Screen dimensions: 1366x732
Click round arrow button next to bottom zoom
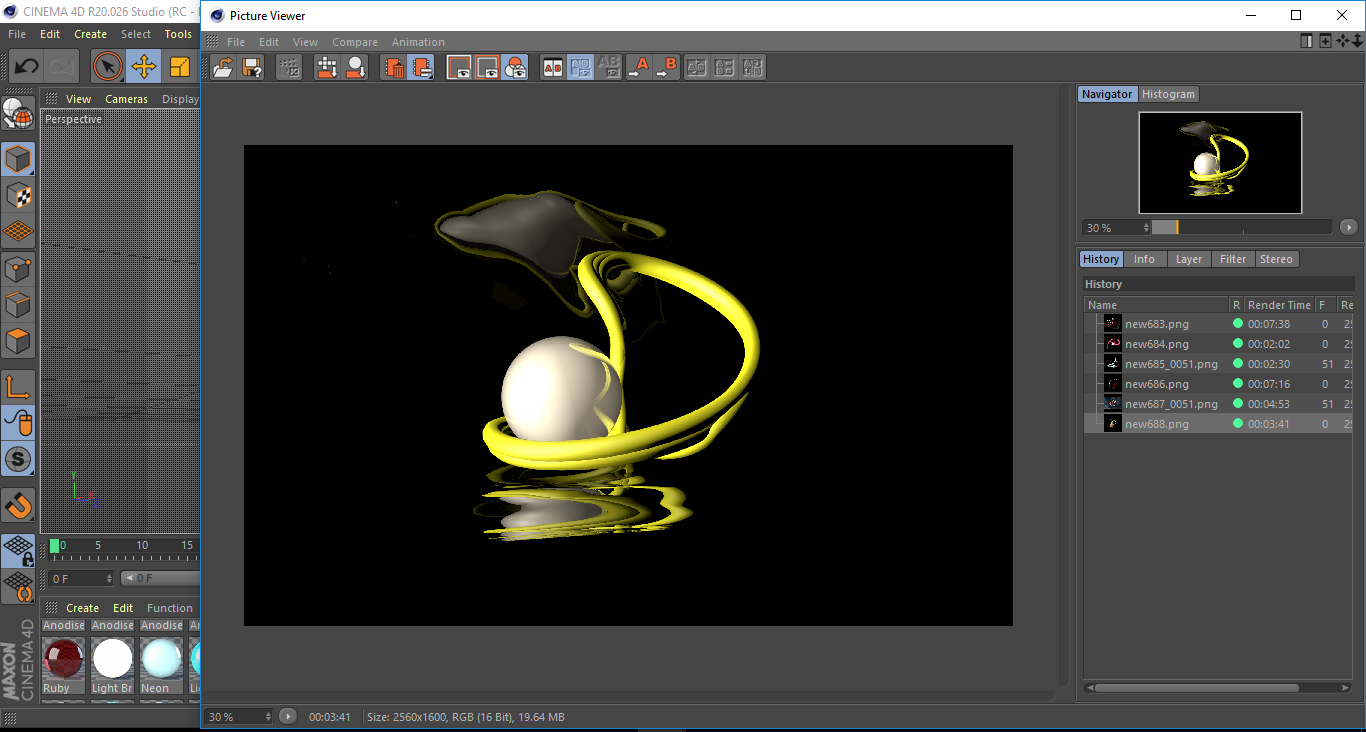tap(288, 716)
